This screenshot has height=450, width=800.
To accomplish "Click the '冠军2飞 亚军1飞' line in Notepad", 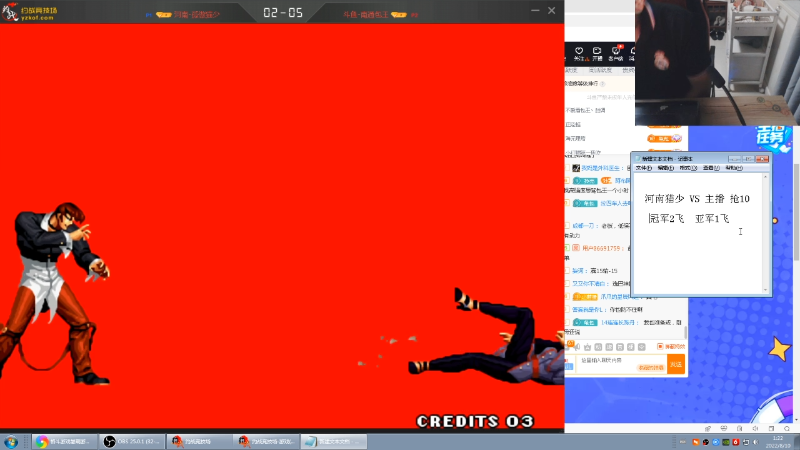I will click(689, 218).
